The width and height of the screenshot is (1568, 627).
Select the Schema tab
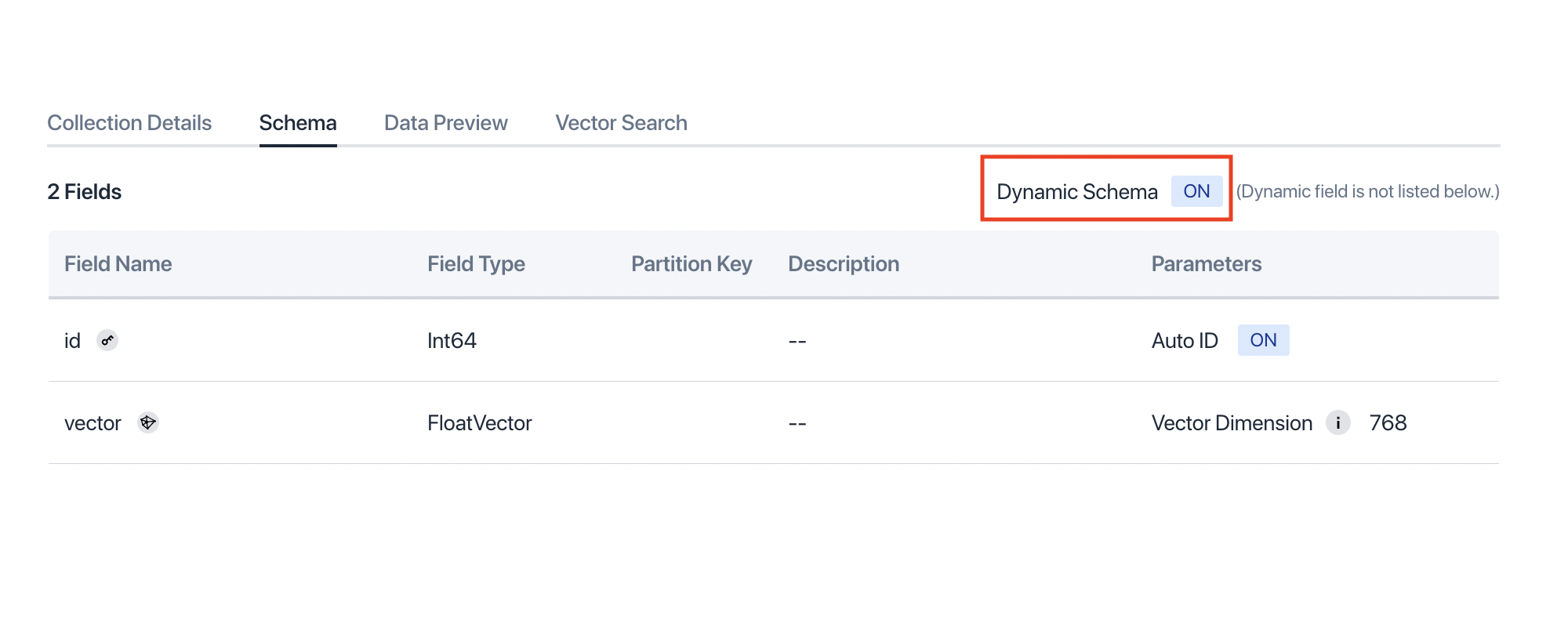[298, 122]
